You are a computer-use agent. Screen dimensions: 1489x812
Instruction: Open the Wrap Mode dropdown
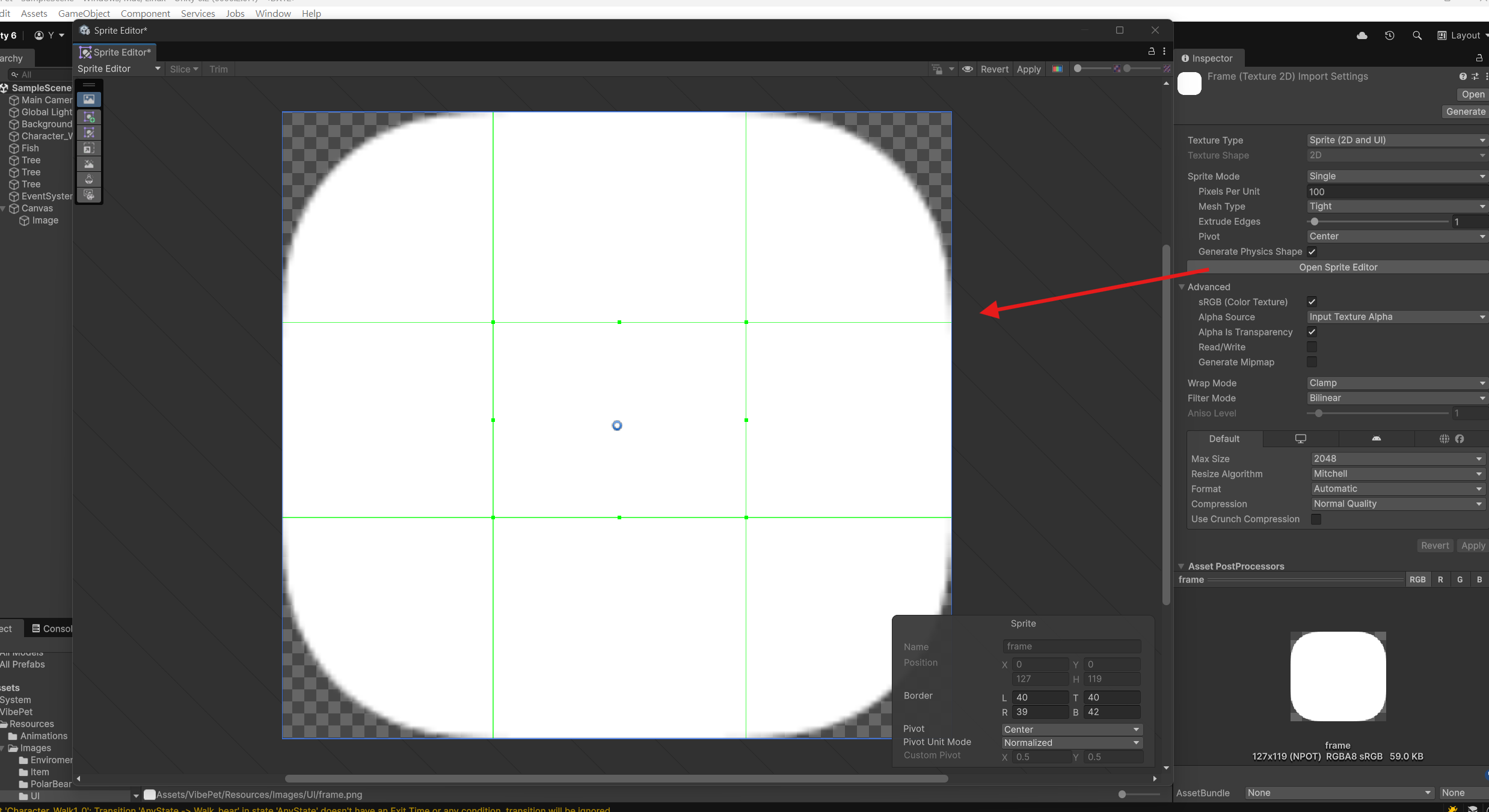1397,383
